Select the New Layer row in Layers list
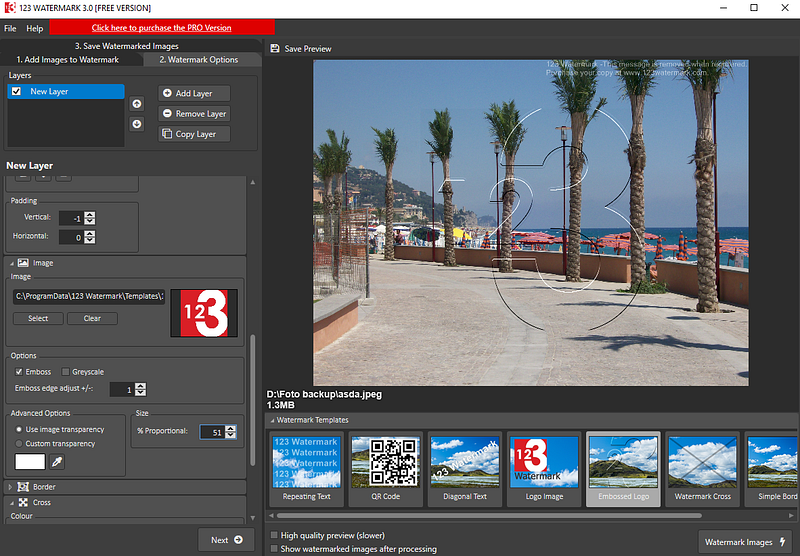The width and height of the screenshot is (800, 556). pos(66,91)
